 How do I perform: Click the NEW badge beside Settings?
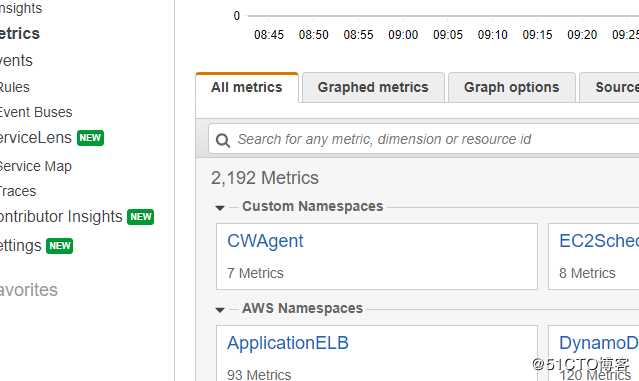(59, 246)
